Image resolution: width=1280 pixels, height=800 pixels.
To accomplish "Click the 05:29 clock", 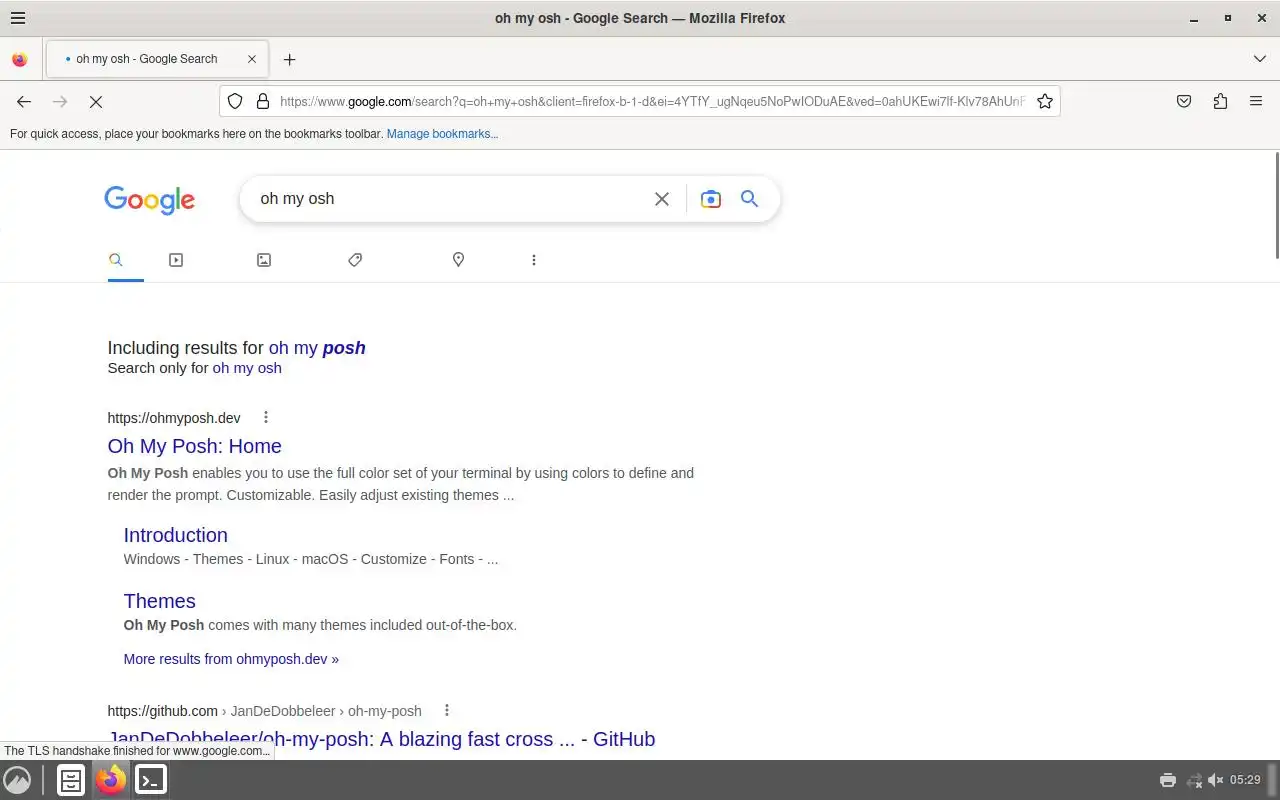I will [1245, 780].
